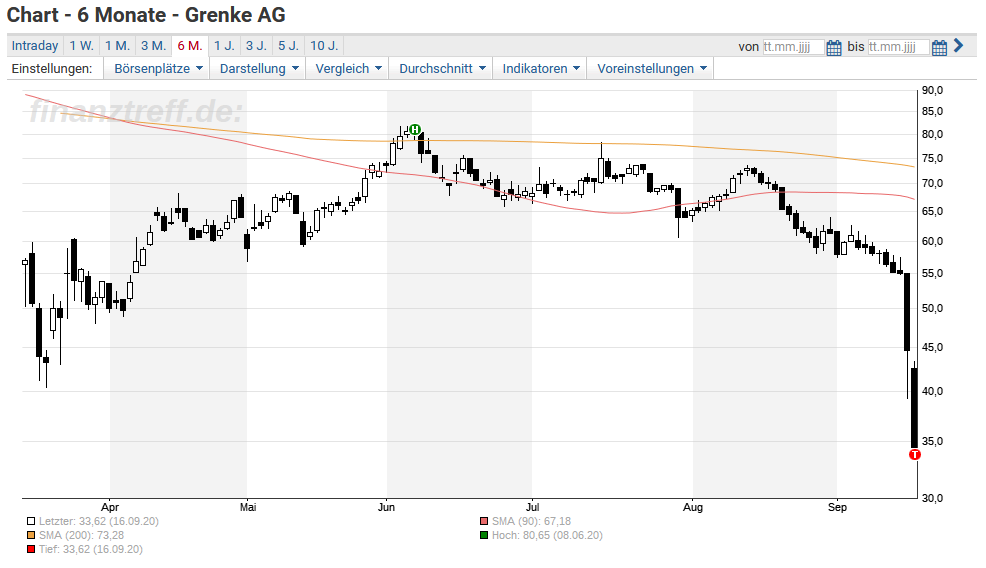Click the 'Jul' axis label
This screenshot has width=986, height=568.
click(533, 507)
